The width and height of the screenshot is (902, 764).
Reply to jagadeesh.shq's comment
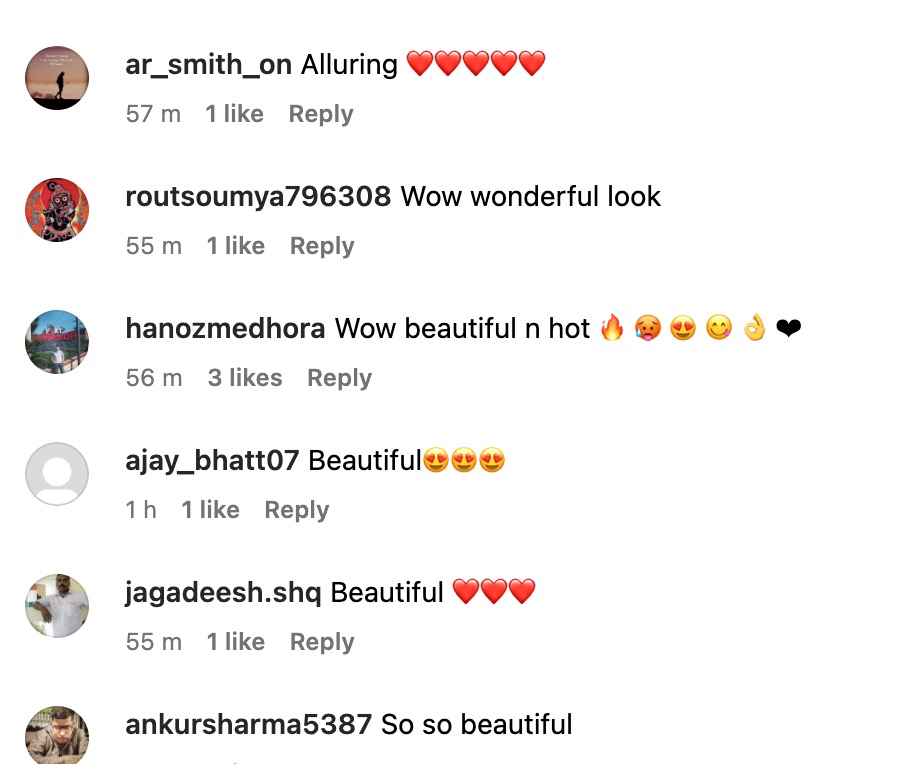(322, 642)
